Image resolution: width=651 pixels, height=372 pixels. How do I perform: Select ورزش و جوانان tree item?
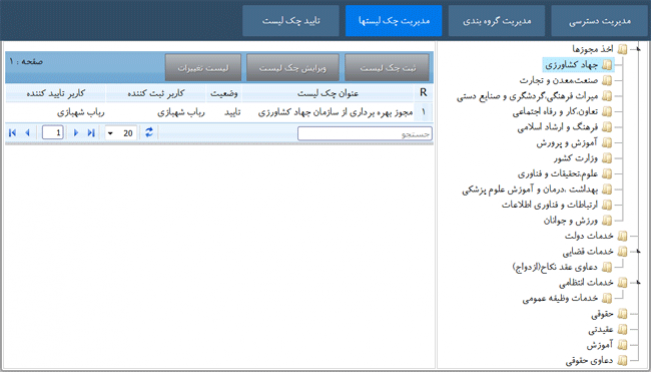(571, 220)
